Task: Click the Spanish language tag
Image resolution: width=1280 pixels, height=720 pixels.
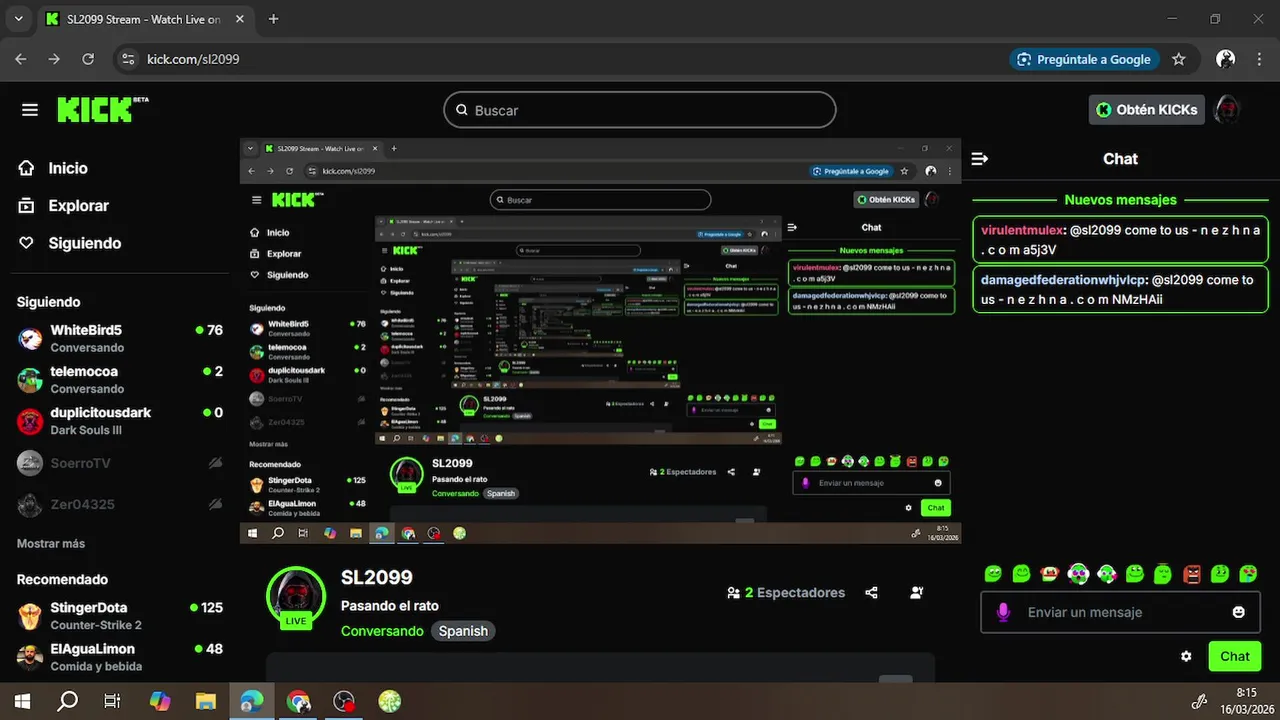Action: pyautogui.click(x=463, y=631)
